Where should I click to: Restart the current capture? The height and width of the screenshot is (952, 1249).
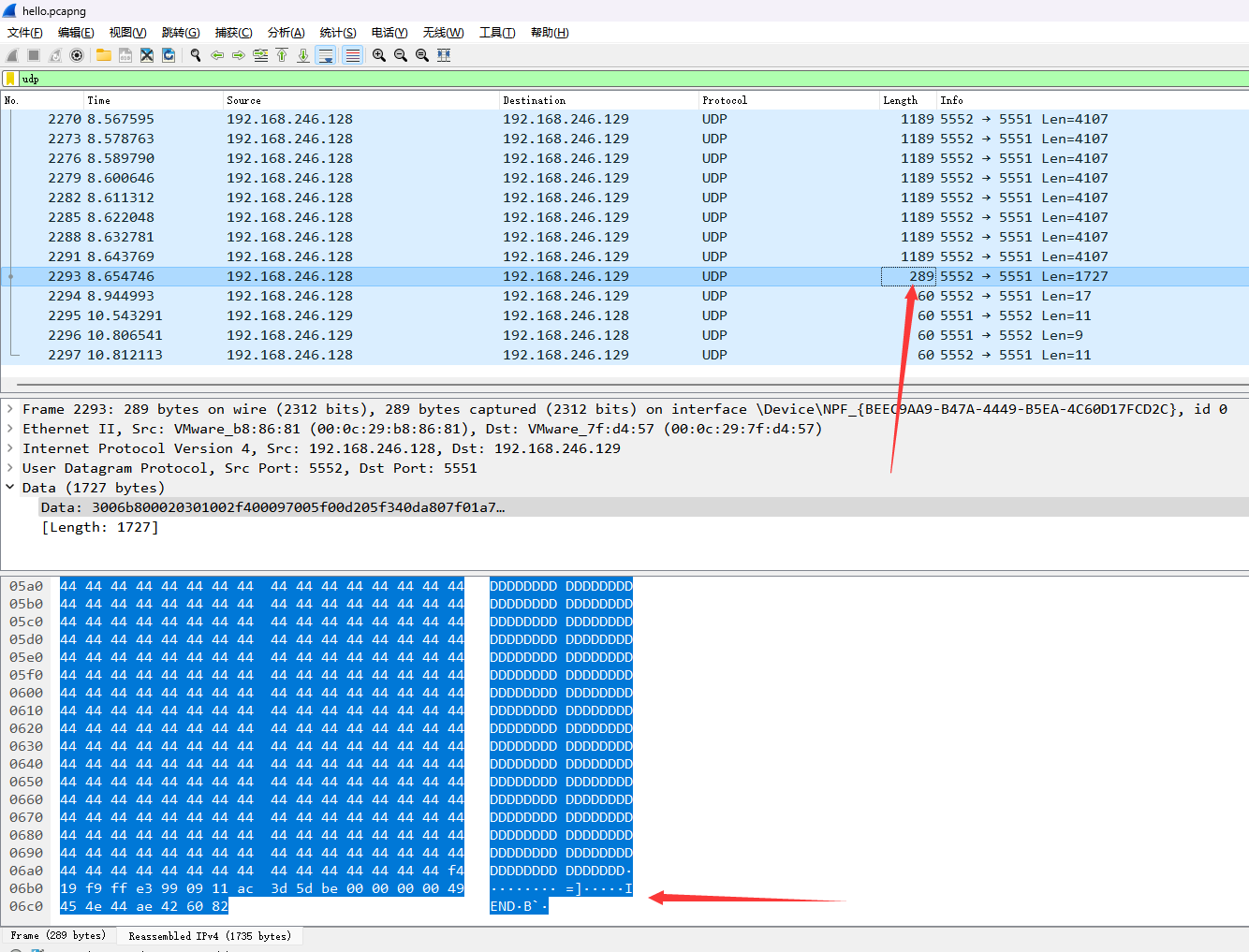(55, 55)
